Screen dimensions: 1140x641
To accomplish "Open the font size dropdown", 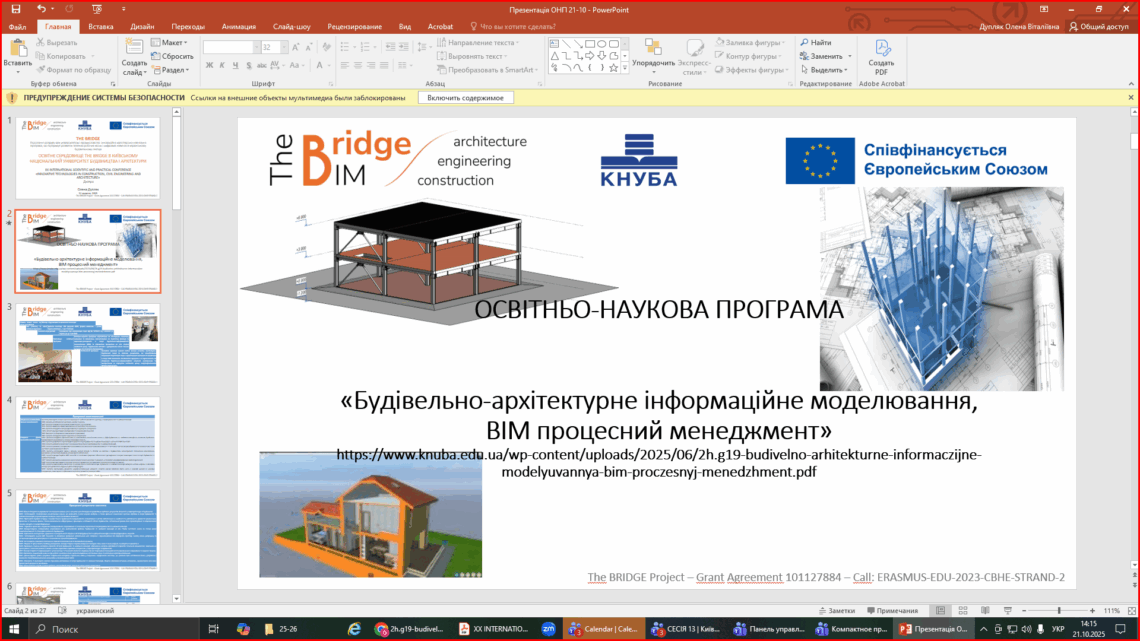I will (283, 47).
